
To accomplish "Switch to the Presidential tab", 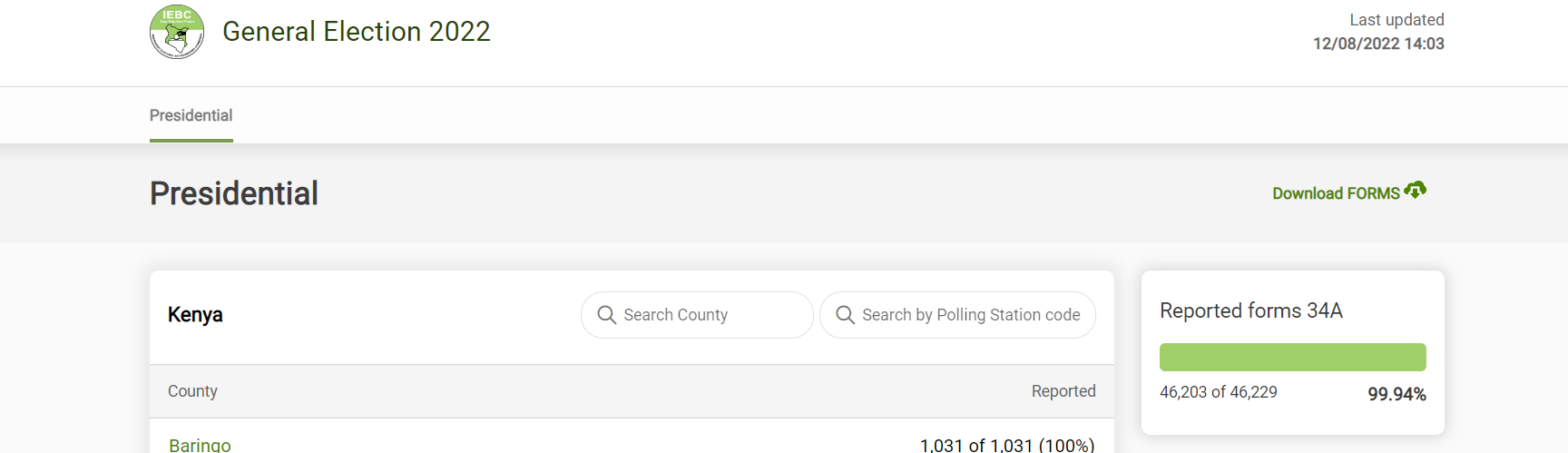I will [191, 115].
